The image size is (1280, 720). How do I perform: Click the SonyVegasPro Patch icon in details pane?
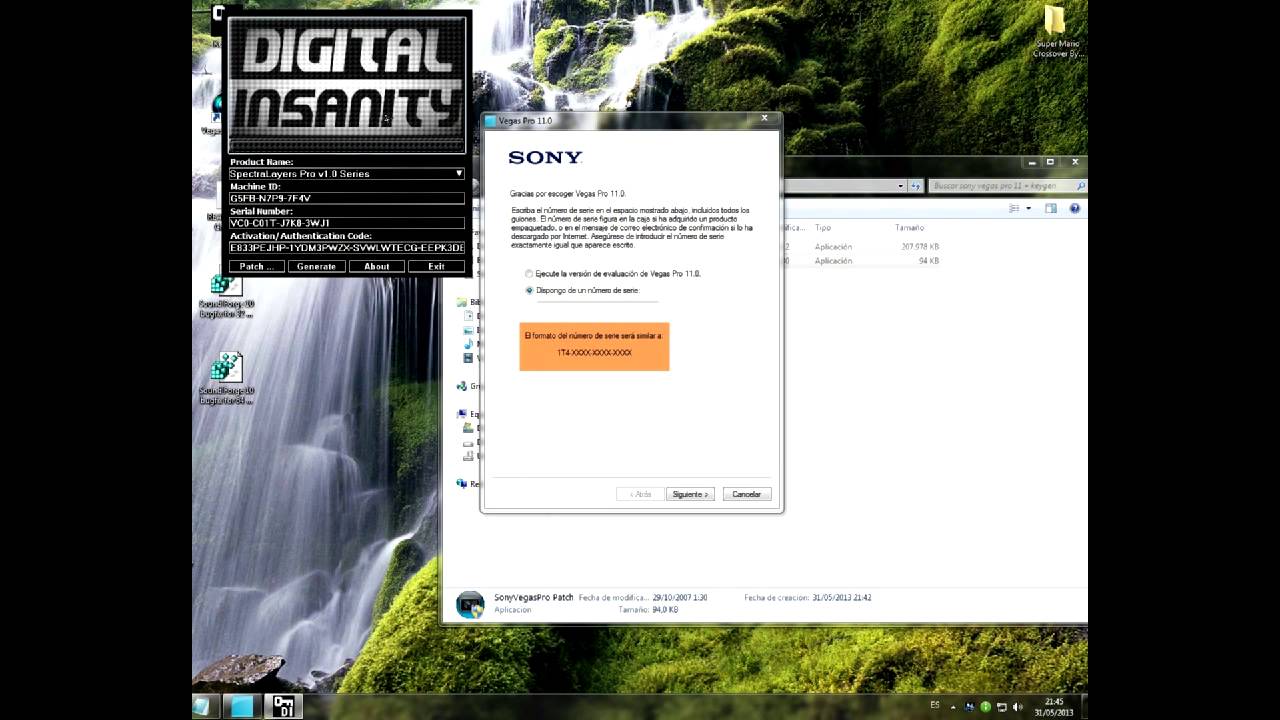click(470, 604)
